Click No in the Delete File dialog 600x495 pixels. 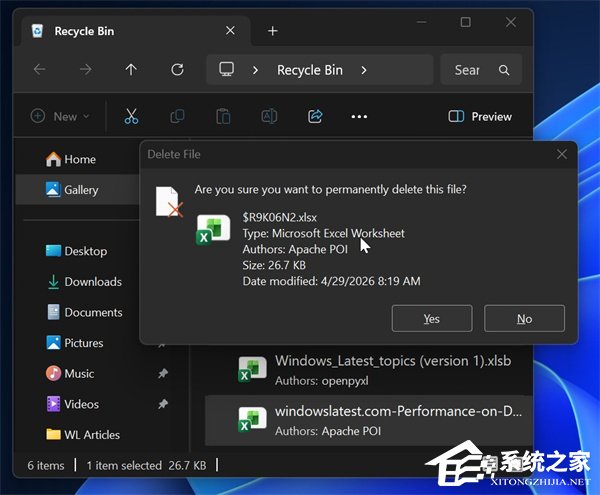(524, 318)
